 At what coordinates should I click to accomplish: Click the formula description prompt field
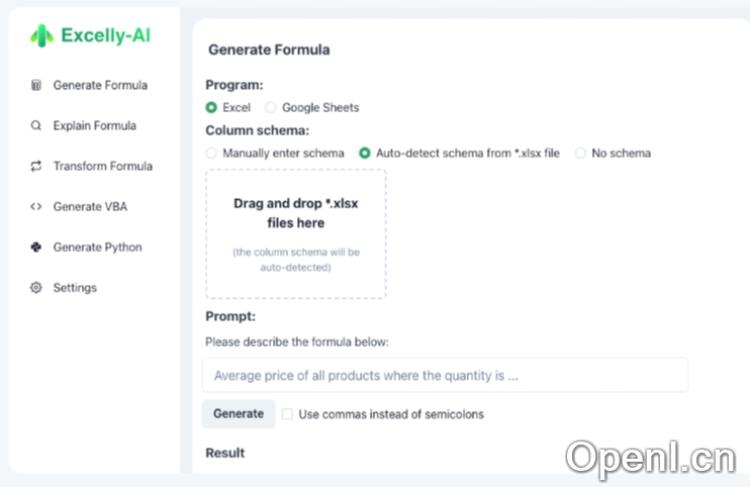tap(446, 376)
